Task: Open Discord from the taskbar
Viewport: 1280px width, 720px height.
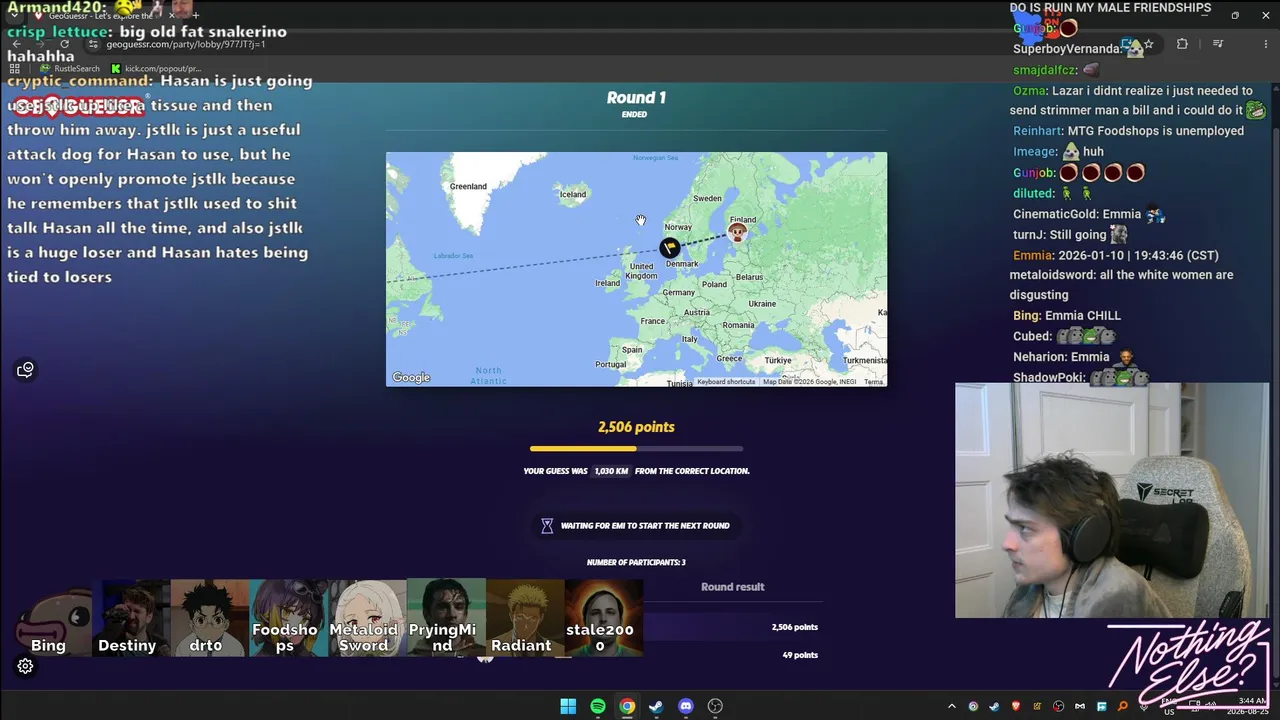Action: tap(685, 706)
